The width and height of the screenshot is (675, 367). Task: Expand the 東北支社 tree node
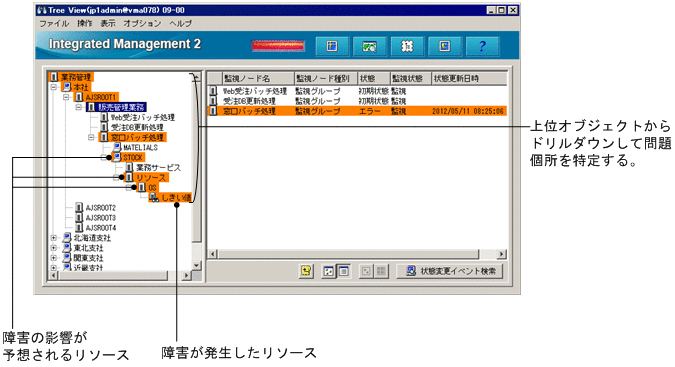coord(54,248)
